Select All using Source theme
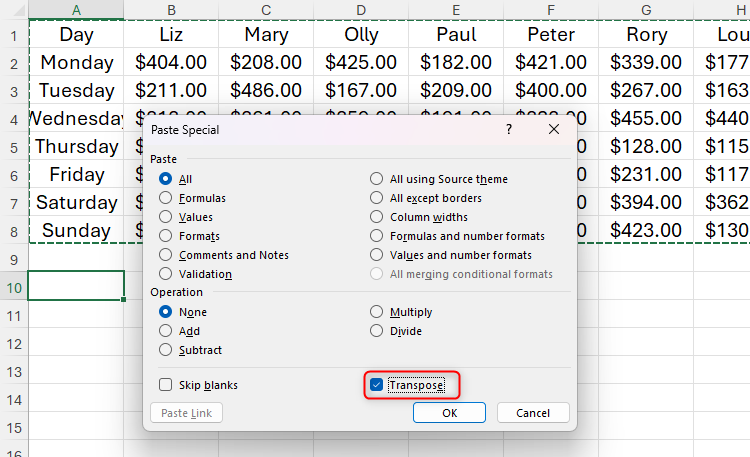The height and width of the screenshot is (457, 750). [x=376, y=179]
